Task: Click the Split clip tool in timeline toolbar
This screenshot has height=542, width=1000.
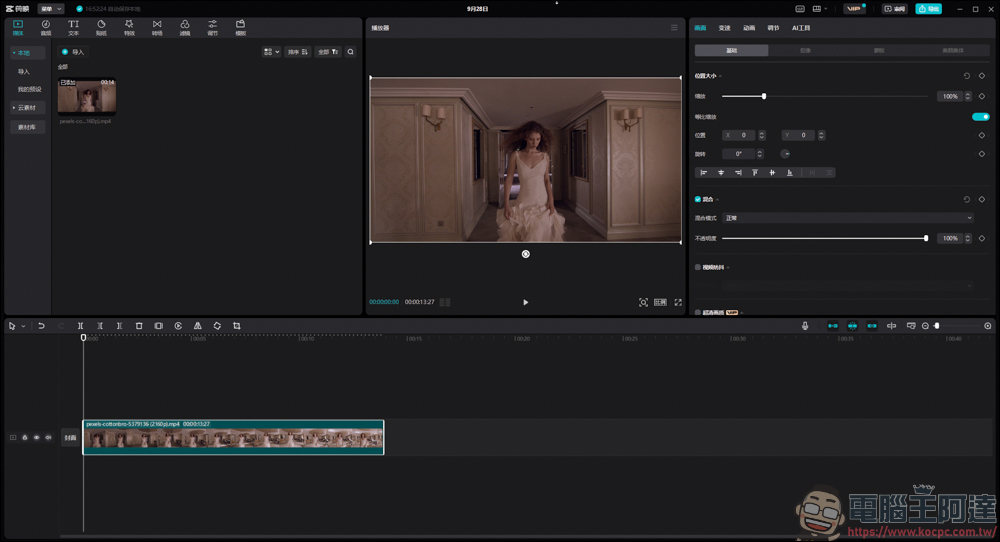Action: [x=80, y=326]
